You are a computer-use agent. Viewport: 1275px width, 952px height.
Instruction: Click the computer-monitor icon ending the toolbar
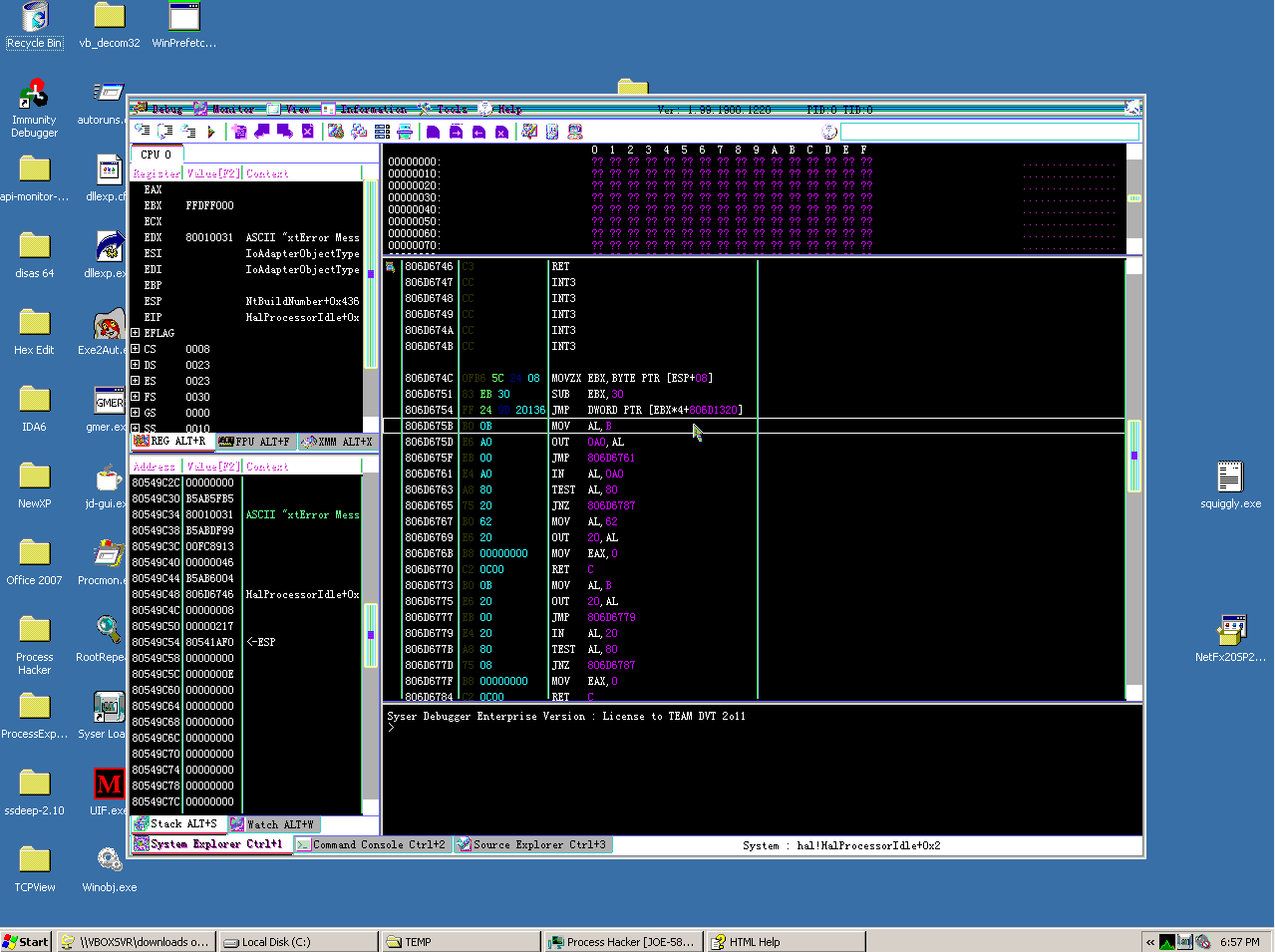tap(573, 132)
